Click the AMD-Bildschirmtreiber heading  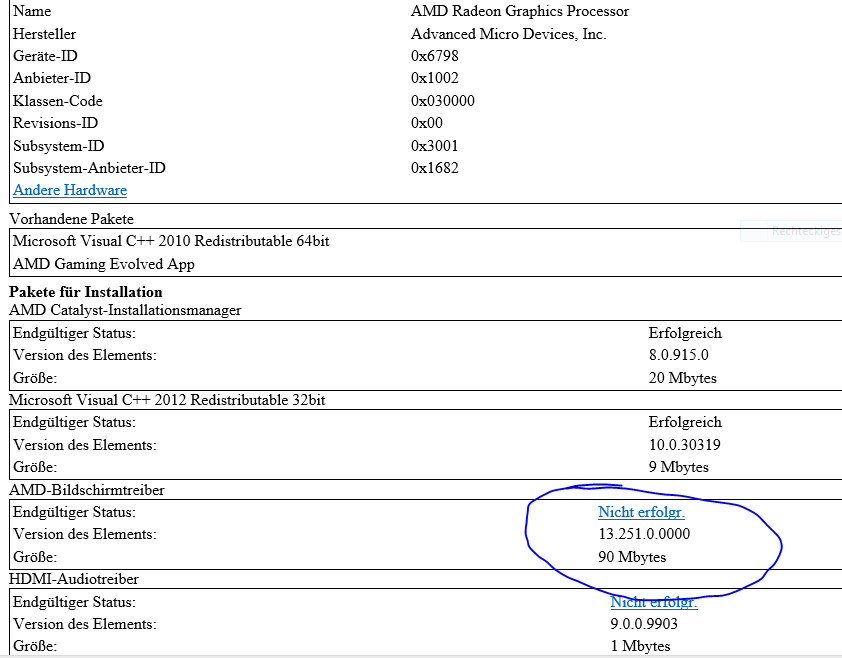click(86, 490)
